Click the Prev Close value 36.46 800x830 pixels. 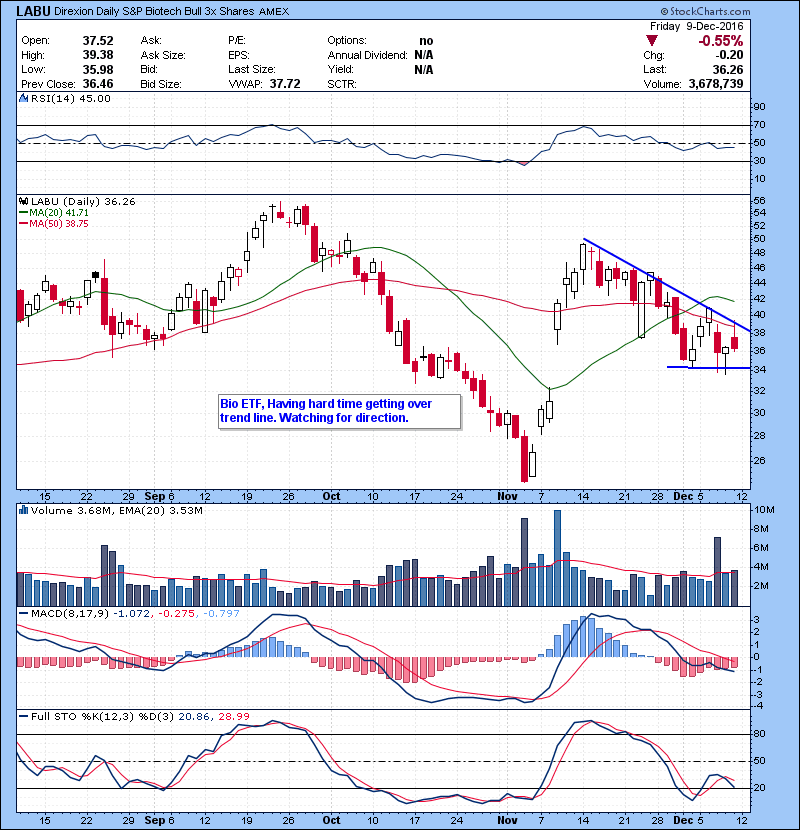(98, 84)
